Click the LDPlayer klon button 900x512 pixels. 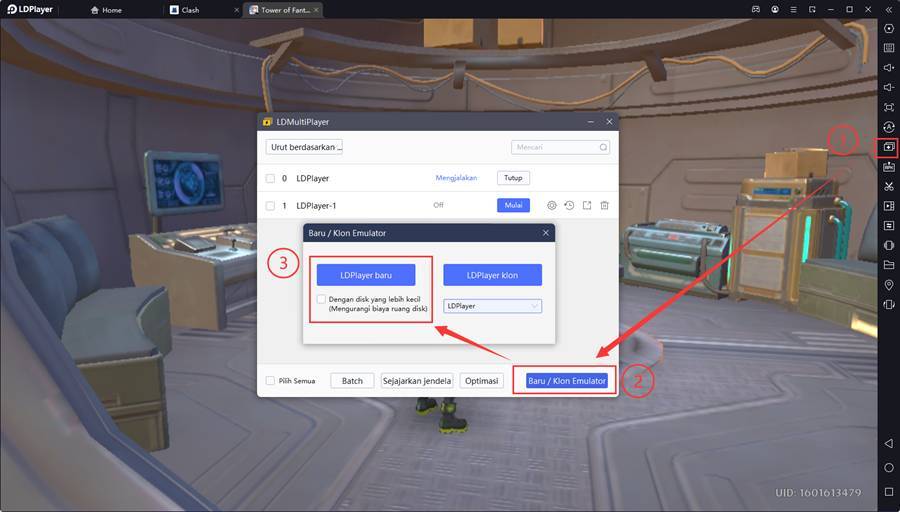(x=492, y=275)
